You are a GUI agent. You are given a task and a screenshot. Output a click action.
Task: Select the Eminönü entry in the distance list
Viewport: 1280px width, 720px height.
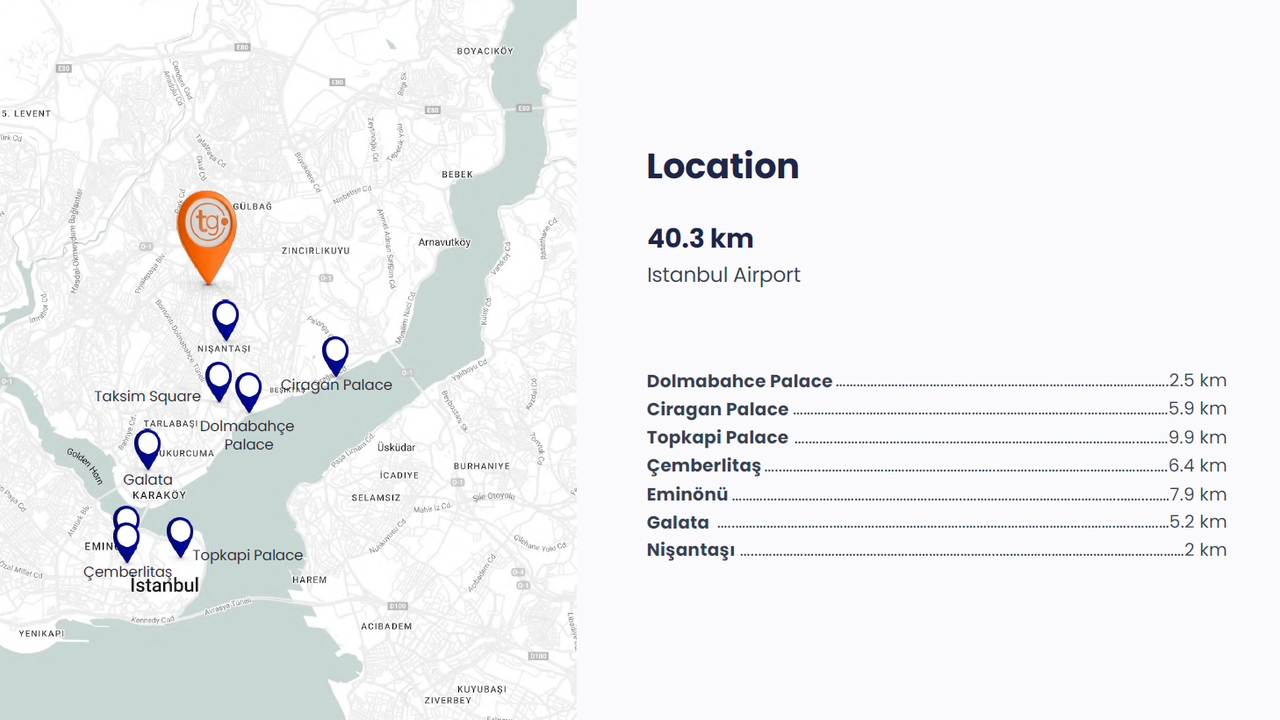pyautogui.click(x=687, y=494)
